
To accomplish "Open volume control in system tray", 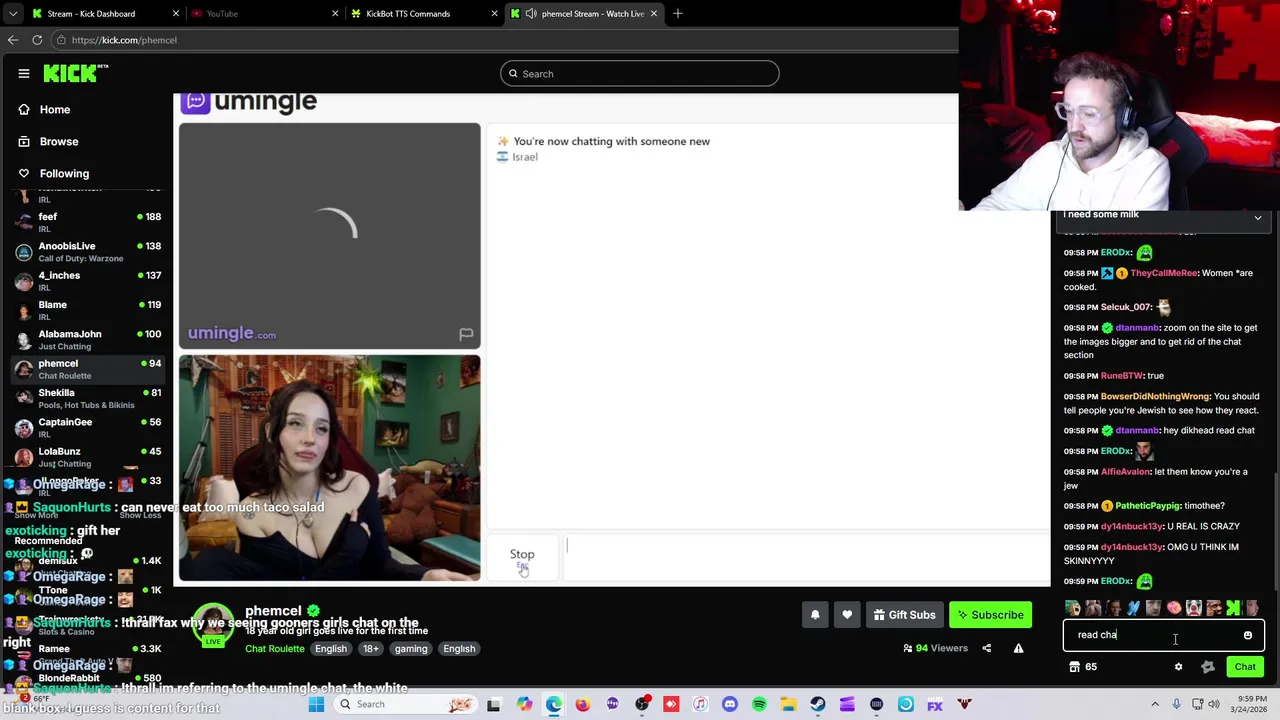I will pyautogui.click(x=1214, y=704).
